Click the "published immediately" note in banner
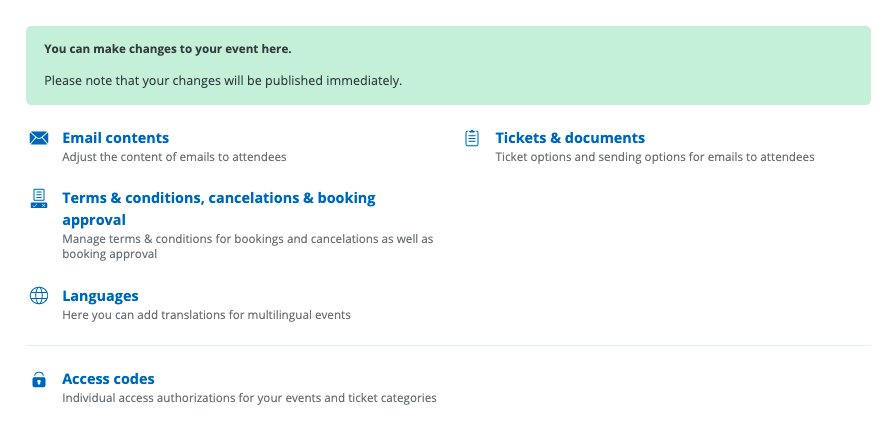 click(340, 80)
